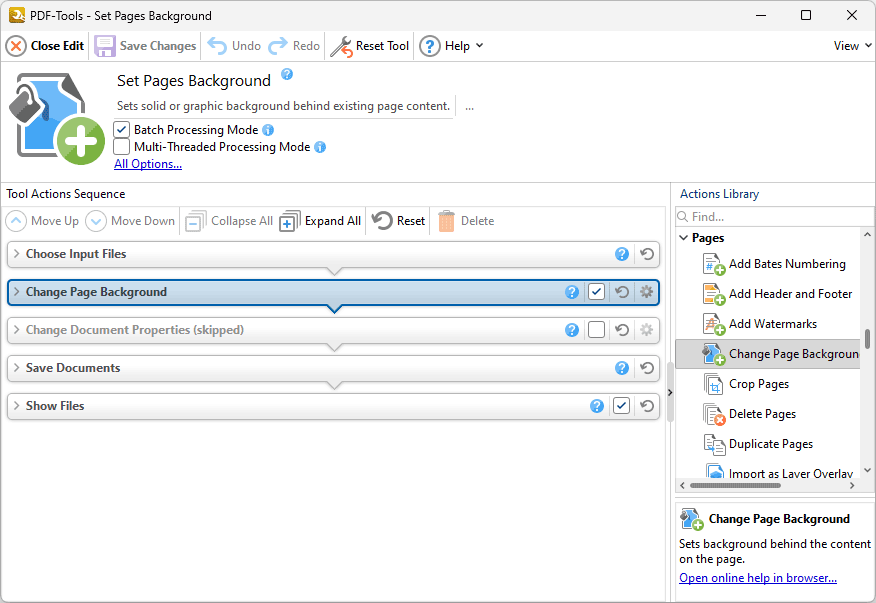Select Crop Pages action
Image resolution: width=876 pixels, height=603 pixels.
(746, 384)
